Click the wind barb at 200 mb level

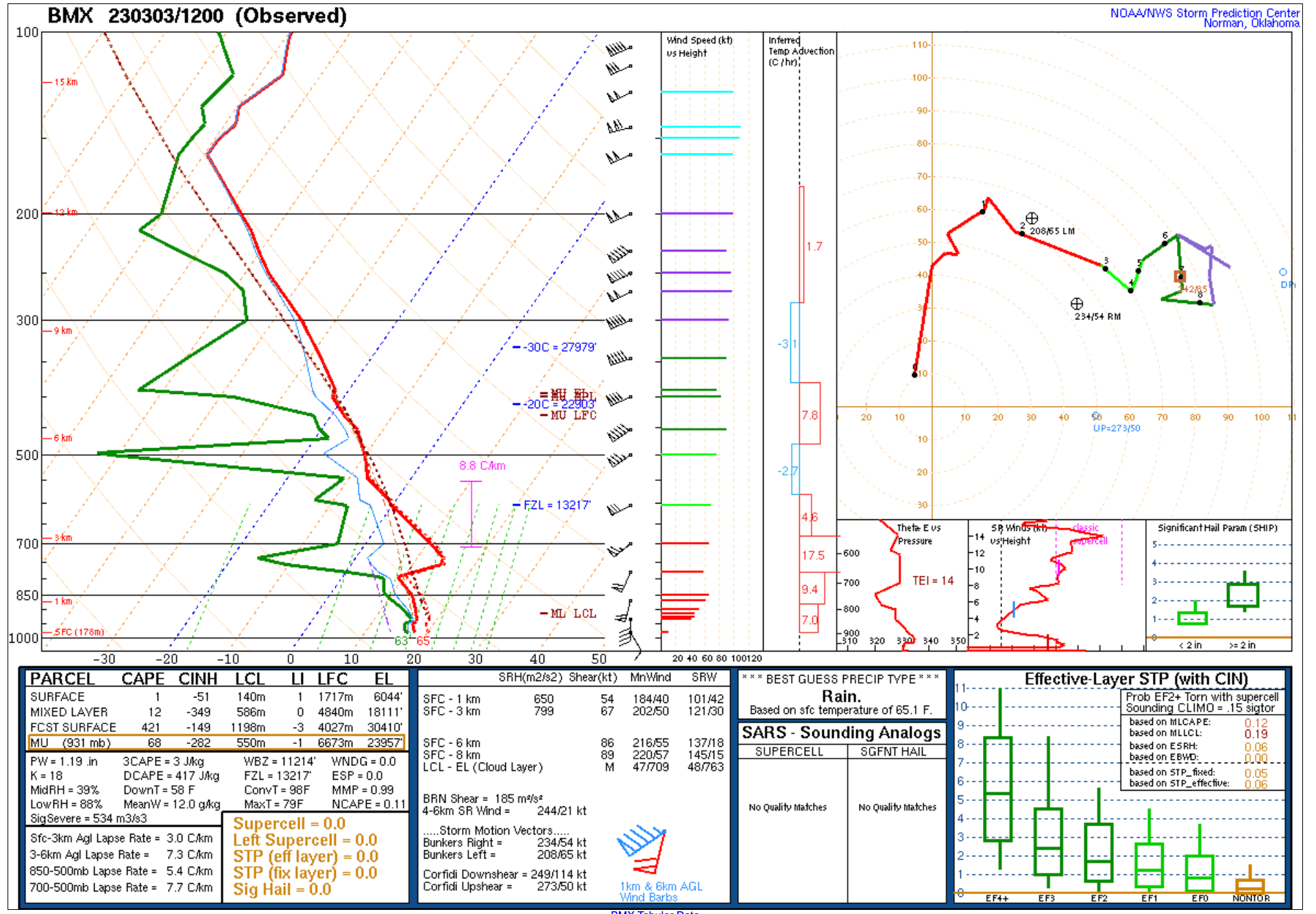618,217
